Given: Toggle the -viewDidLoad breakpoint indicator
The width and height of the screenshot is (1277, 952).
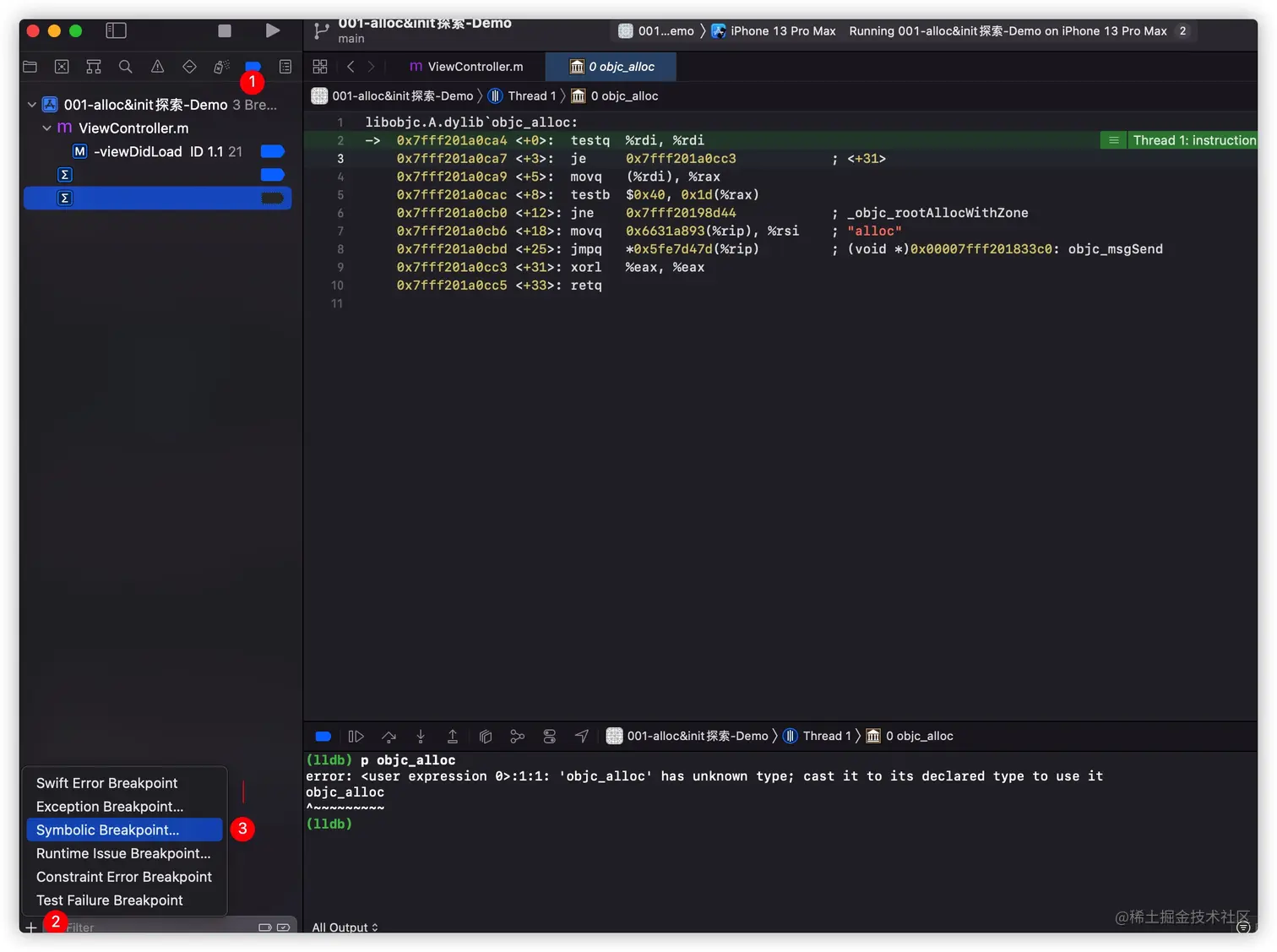Looking at the screenshot, I should [272, 152].
